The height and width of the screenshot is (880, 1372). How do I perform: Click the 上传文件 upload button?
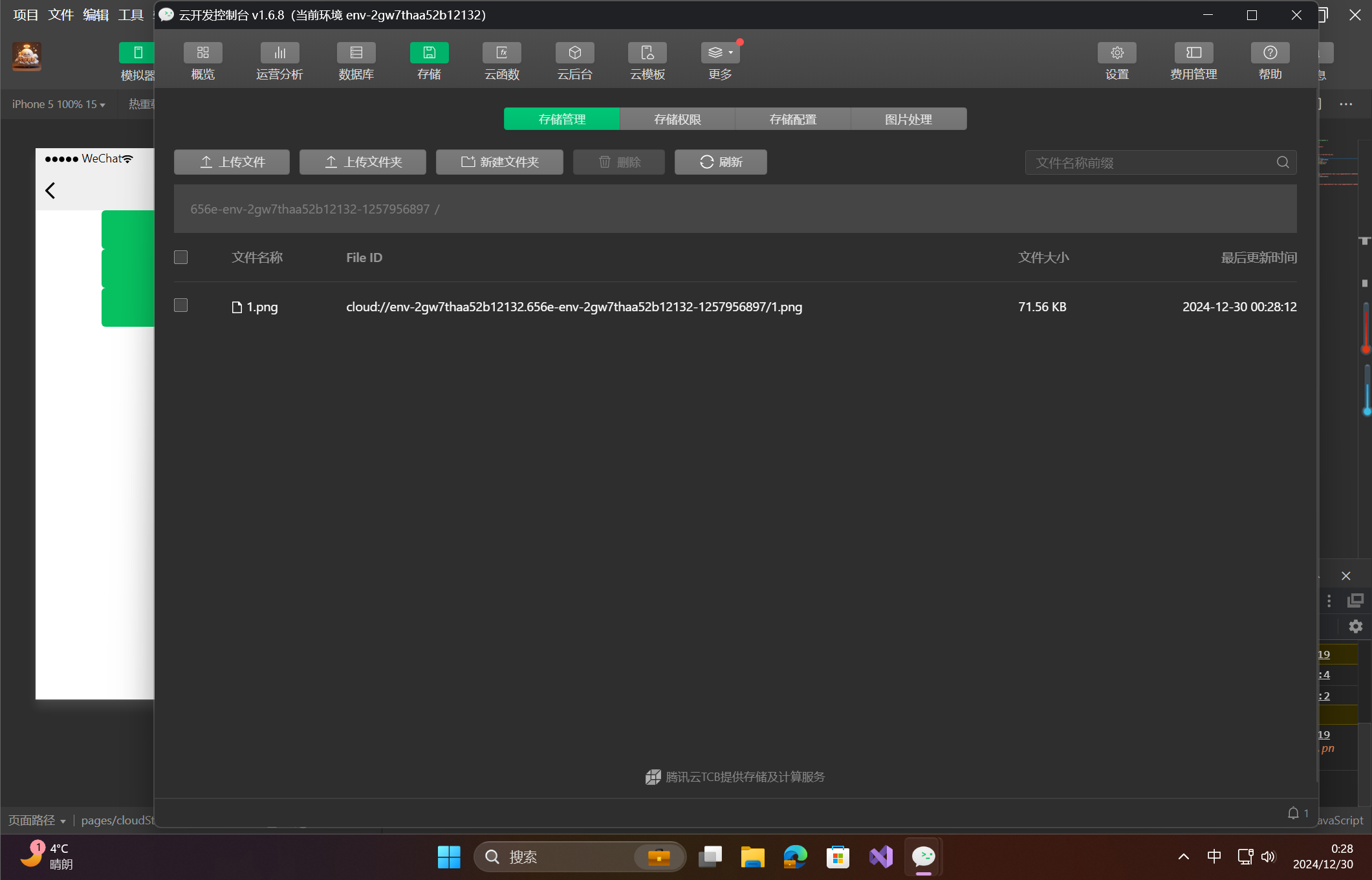coord(232,162)
